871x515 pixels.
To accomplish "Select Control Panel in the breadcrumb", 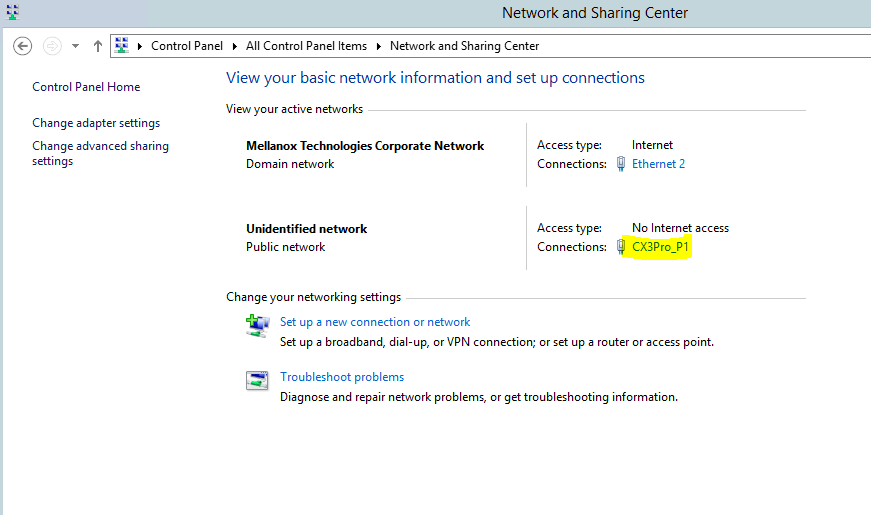I will [x=187, y=46].
